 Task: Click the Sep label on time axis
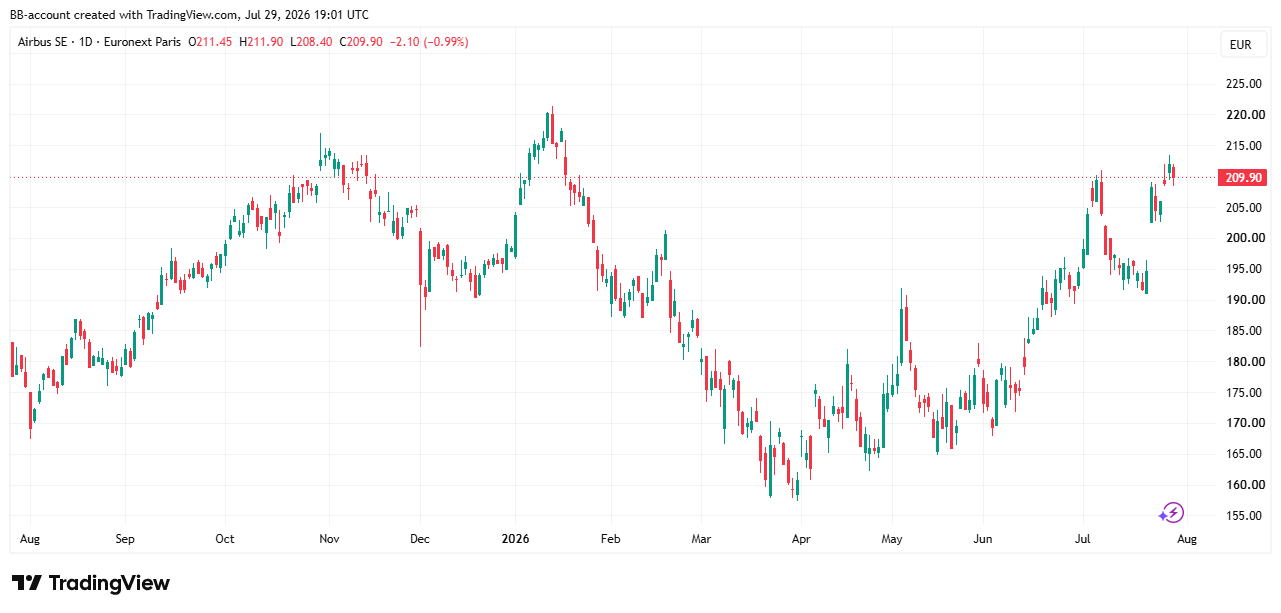coord(125,539)
